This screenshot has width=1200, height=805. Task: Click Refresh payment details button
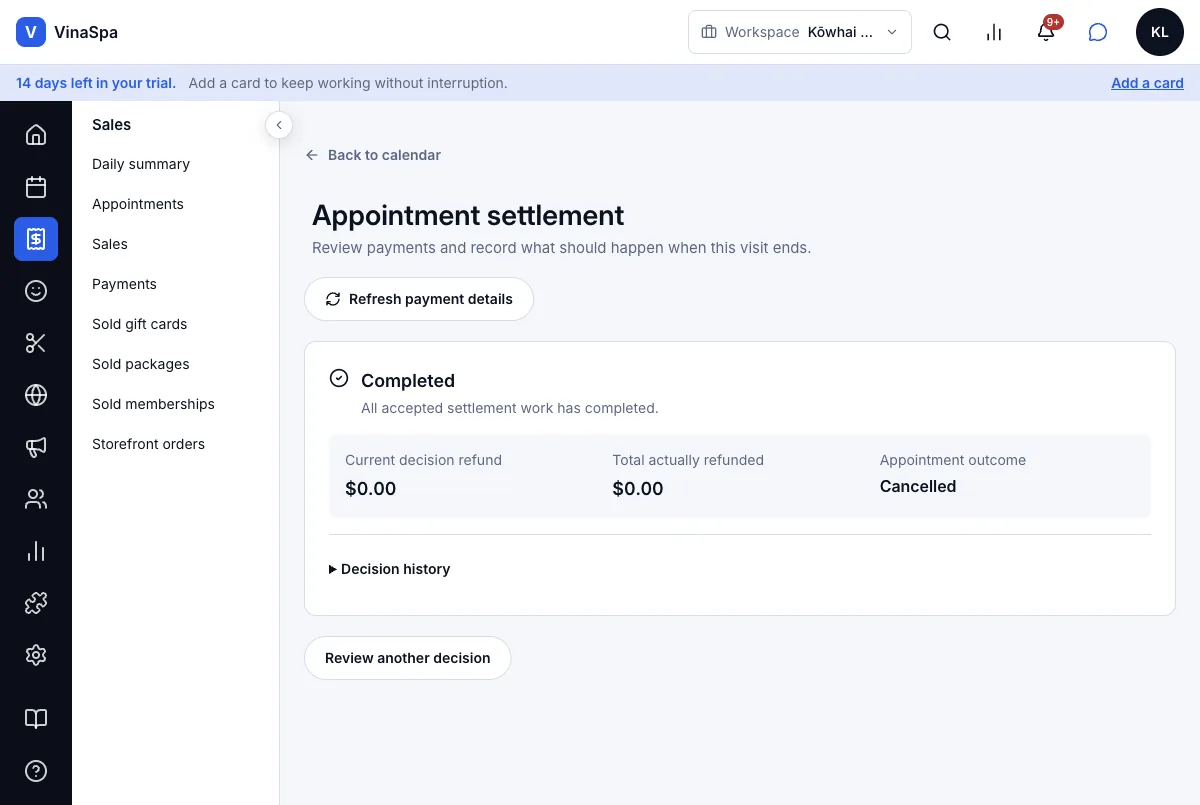point(419,299)
